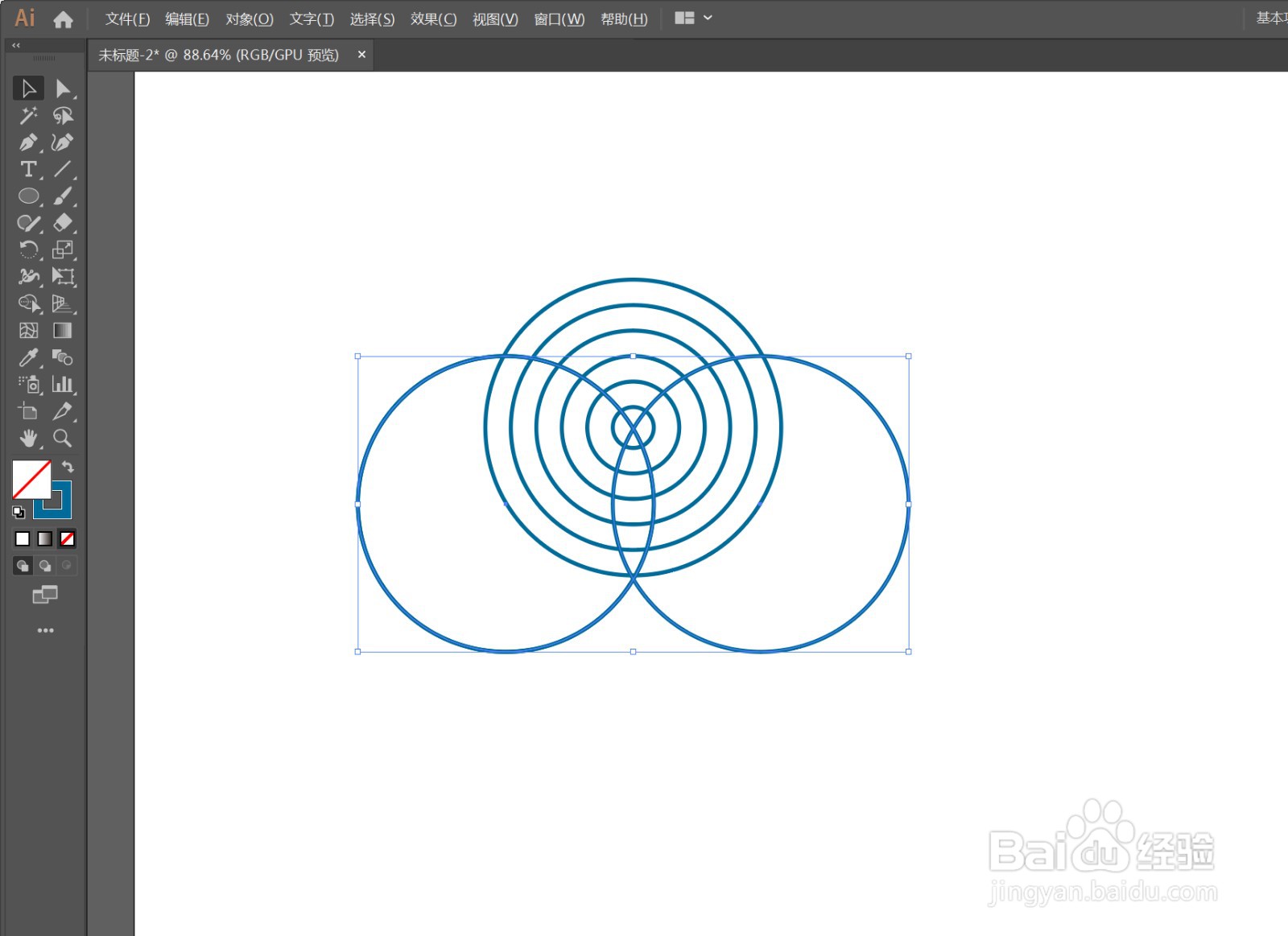
Task: Select the Perspective Grid tool
Action: 63,303
